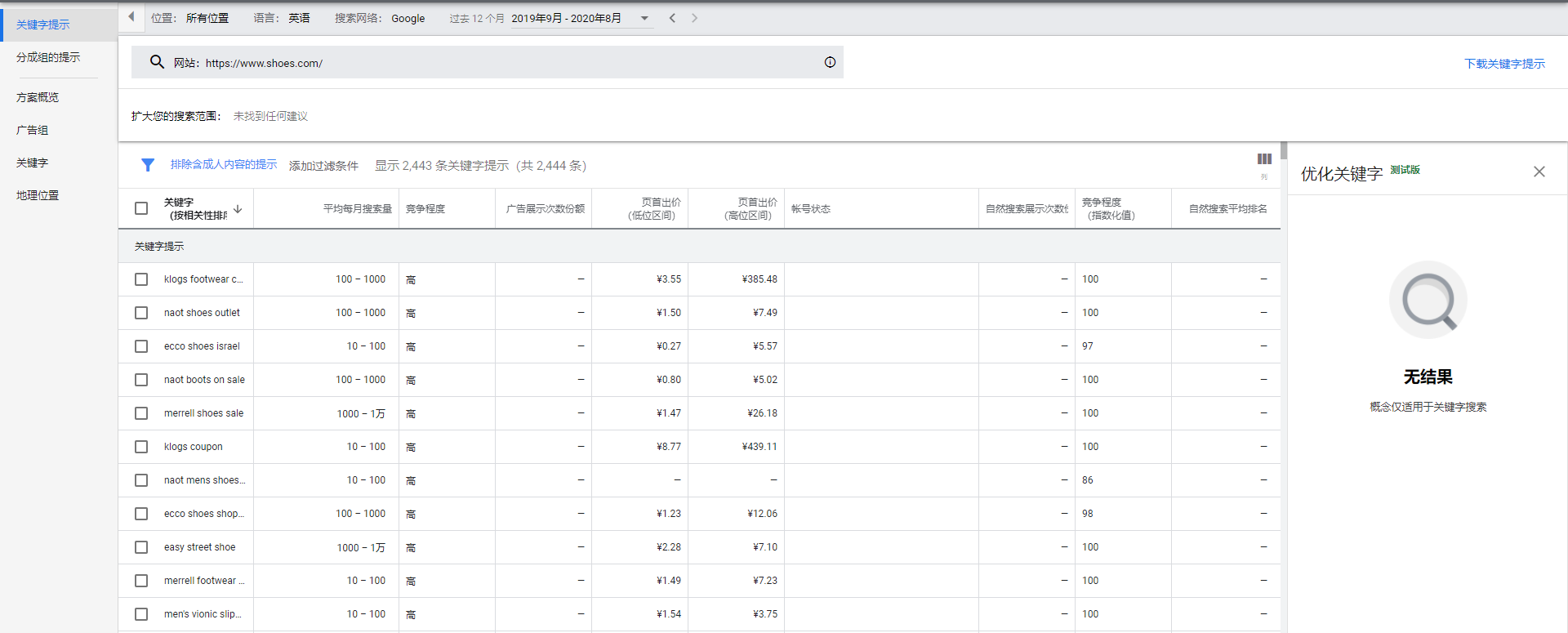Open the info icon in the search bar
Viewport: 1568px width, 633px height.
[830, 62]
